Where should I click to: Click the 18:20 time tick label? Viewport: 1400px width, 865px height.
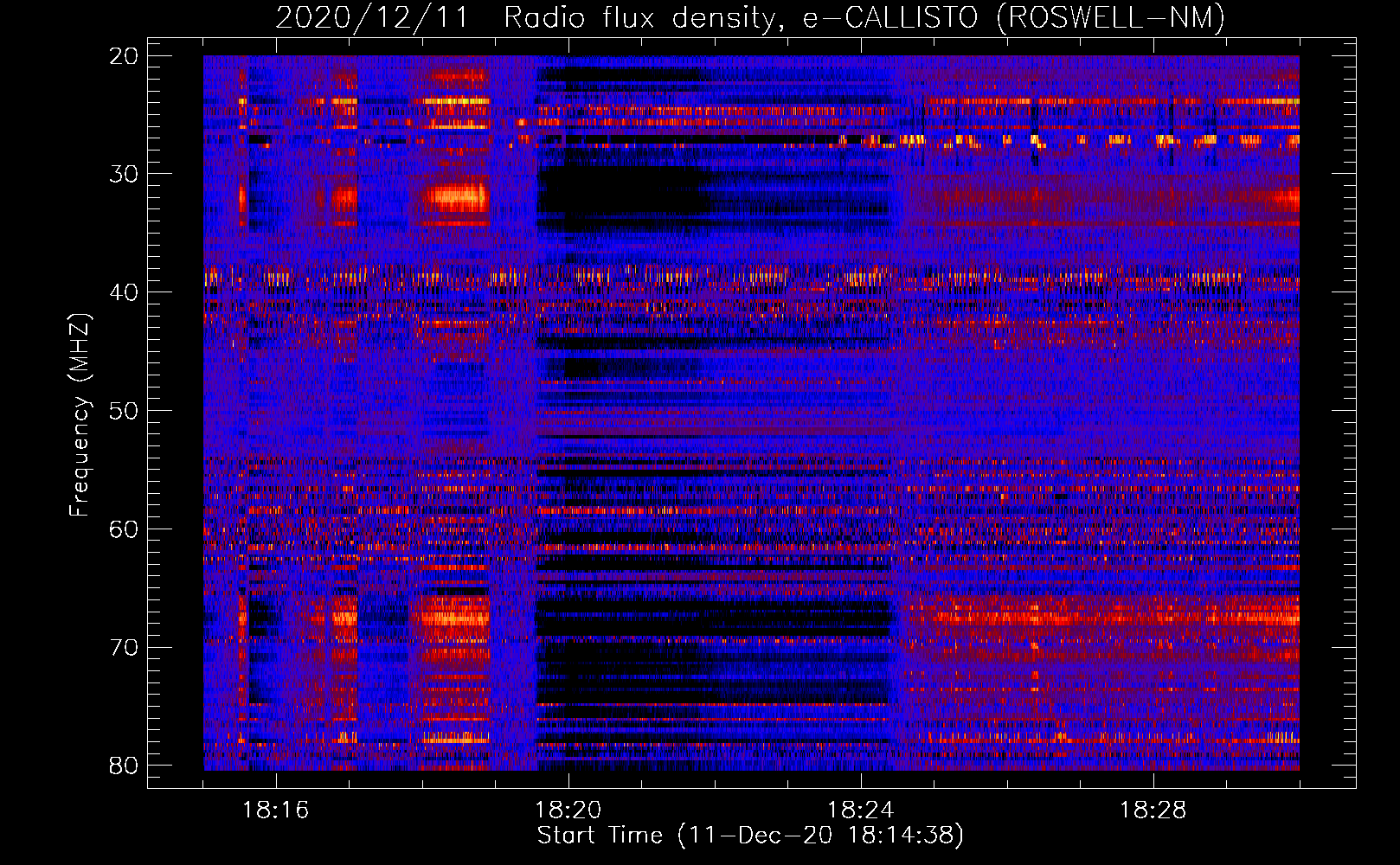coord(568,811)
